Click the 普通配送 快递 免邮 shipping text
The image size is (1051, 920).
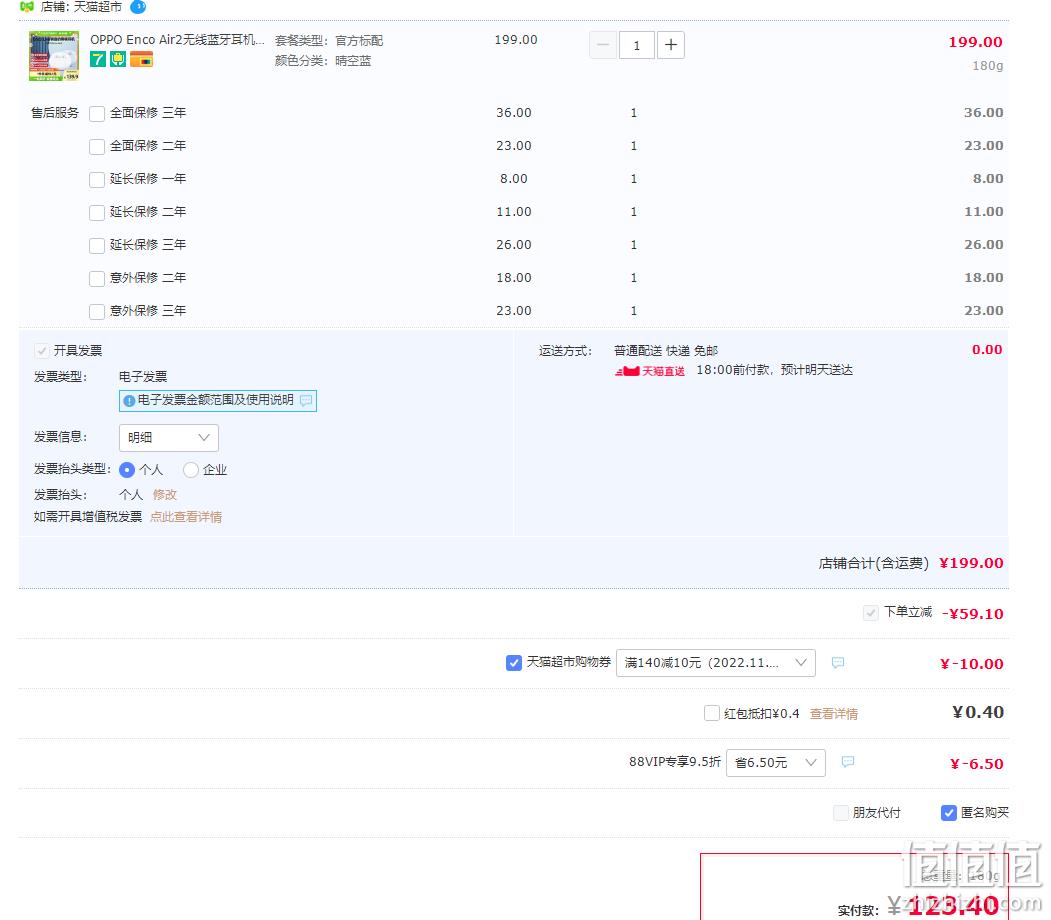[x=666, y=350]
